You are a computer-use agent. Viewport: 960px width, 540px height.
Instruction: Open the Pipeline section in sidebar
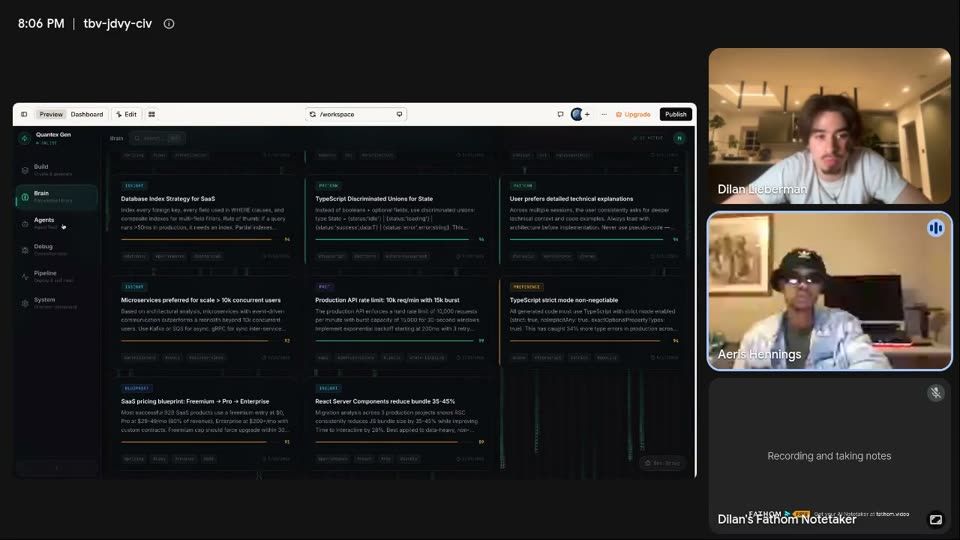56,277
